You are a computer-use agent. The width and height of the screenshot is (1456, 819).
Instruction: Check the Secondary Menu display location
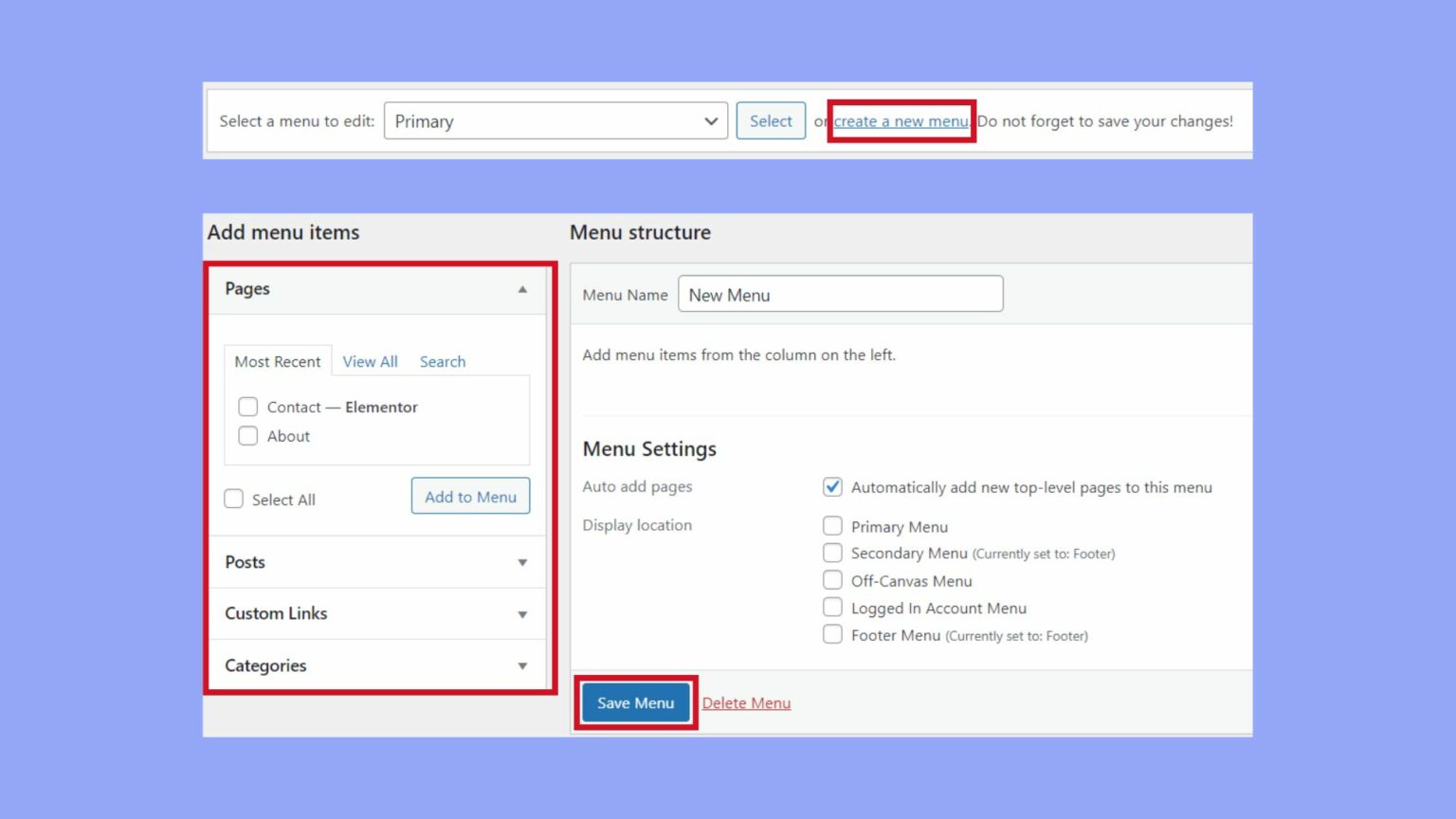831,553
